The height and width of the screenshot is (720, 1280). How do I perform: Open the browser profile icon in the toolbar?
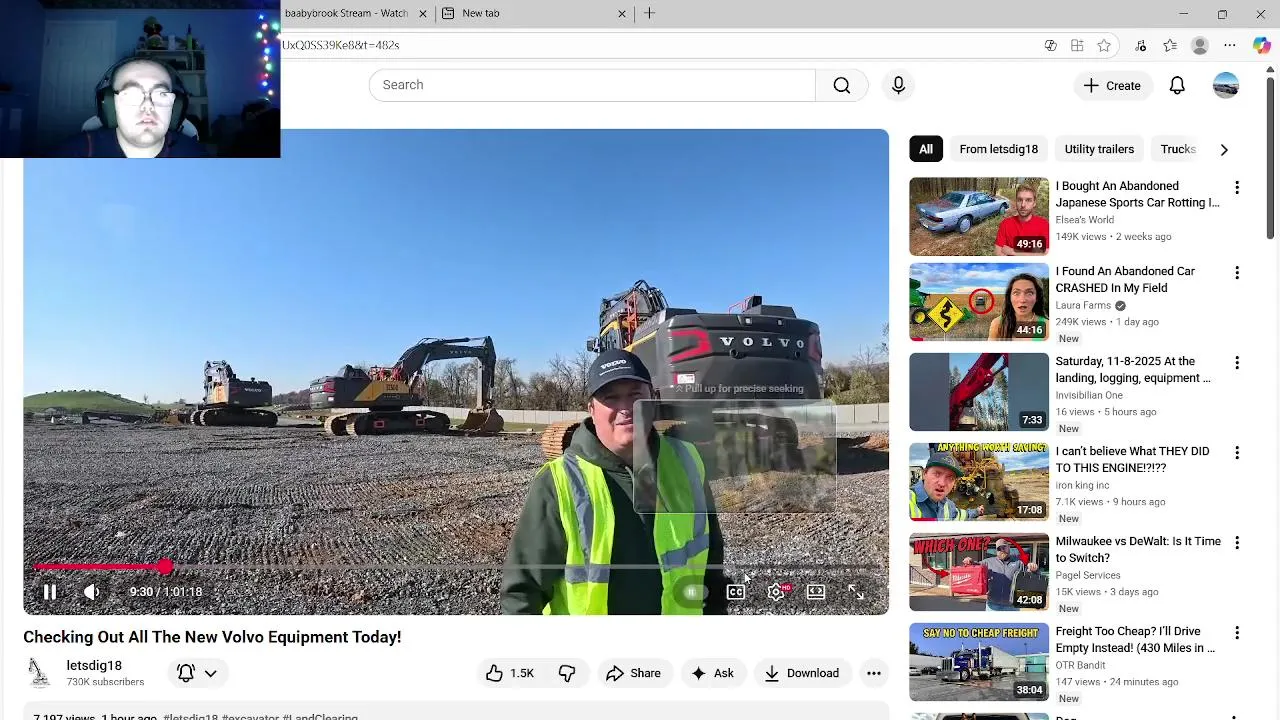pos(1200,45)
